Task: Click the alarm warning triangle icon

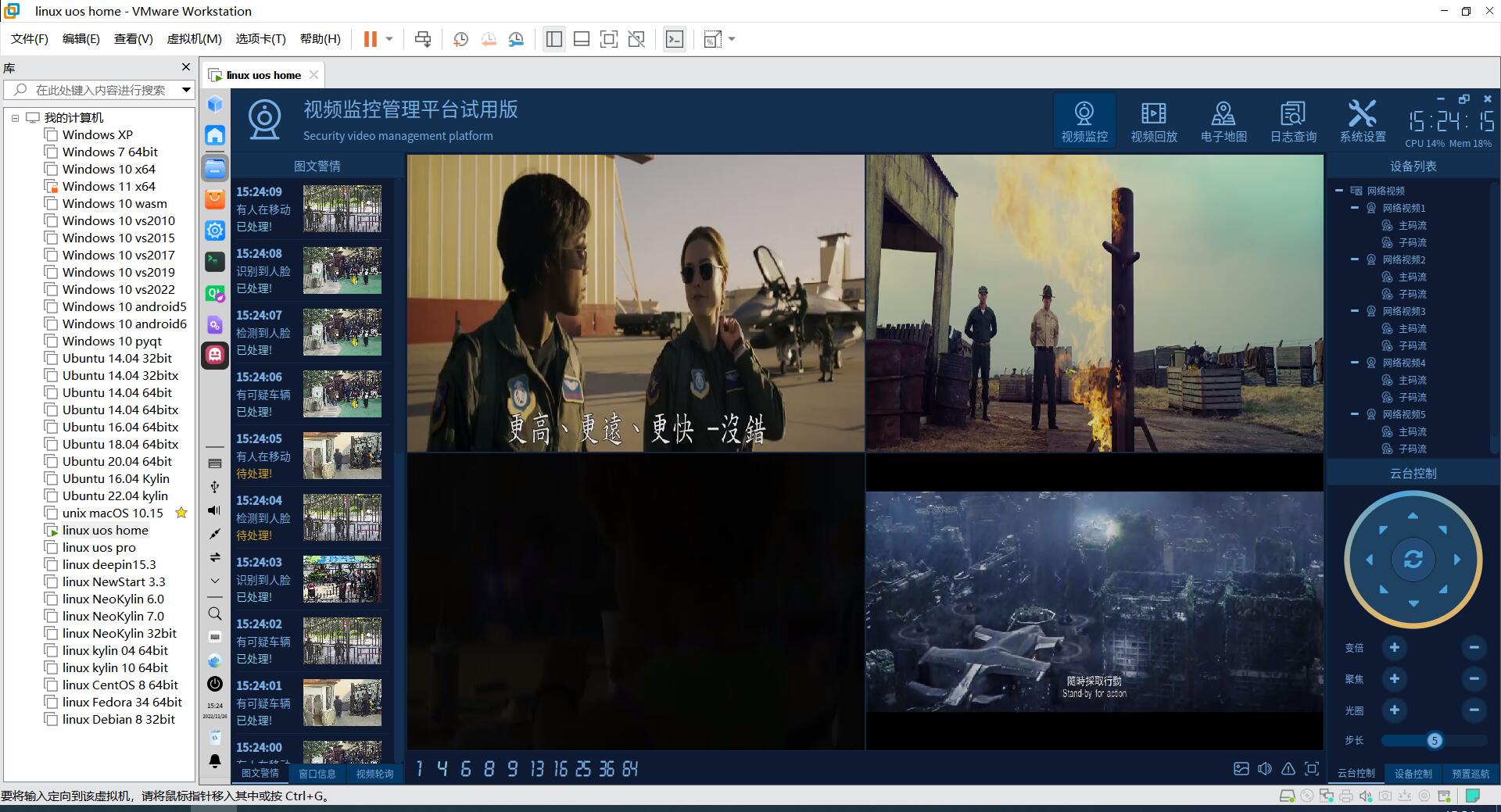Action: [1288, 769]
